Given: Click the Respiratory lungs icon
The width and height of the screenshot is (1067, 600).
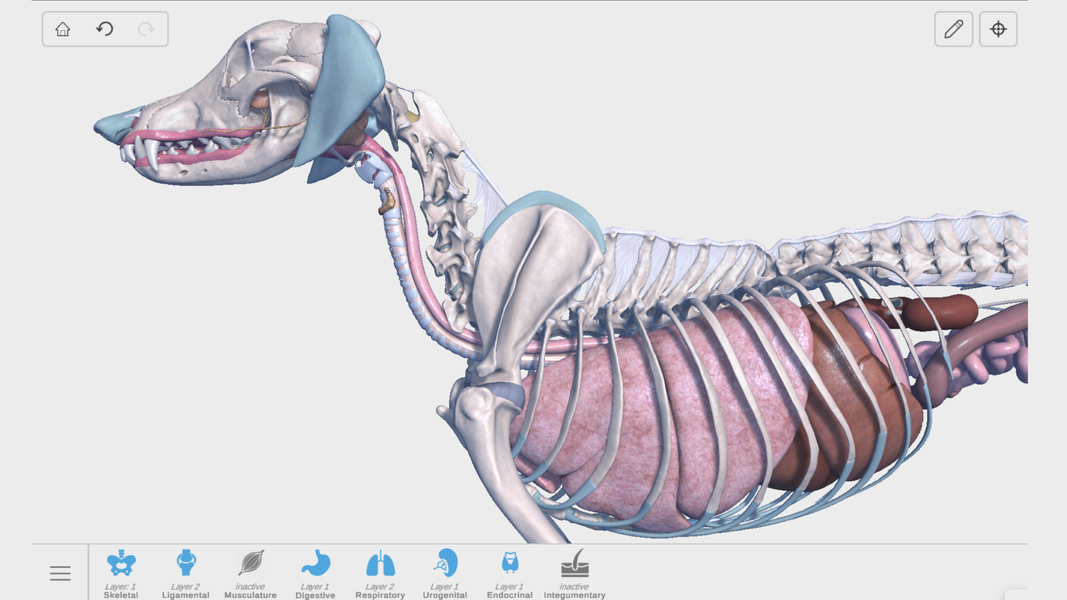Looking at the screenshot, I should click(x=380, y=565).
